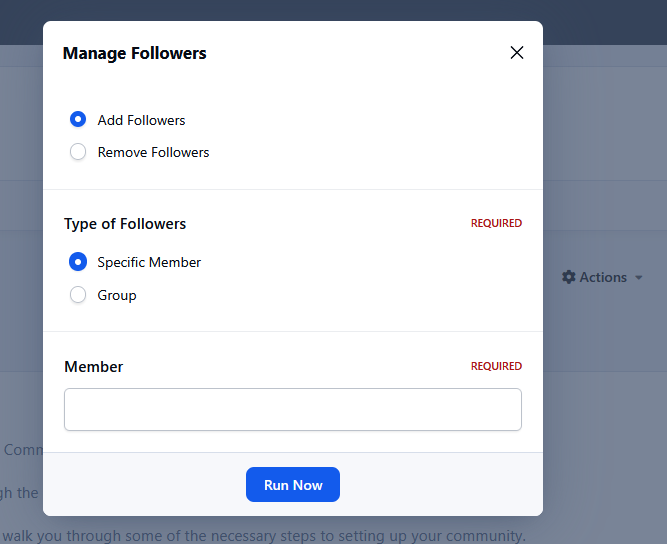Click the Member field label
The width and height of the screenshot is (667, 544).
(x=94, y=367)
